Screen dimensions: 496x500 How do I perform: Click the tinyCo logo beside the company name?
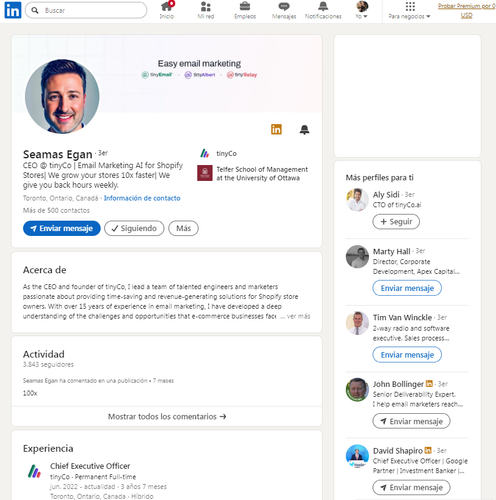(x=205, y=153)
